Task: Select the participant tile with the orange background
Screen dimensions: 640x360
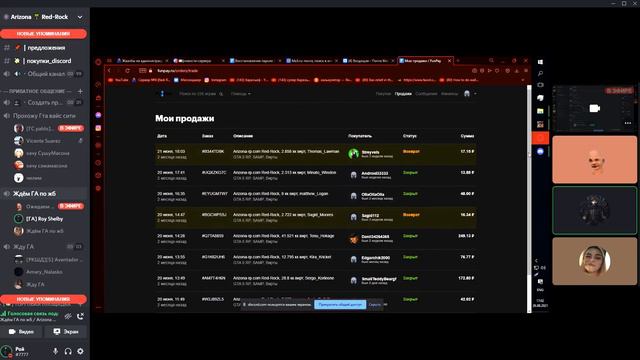Action: coord(594,160)
